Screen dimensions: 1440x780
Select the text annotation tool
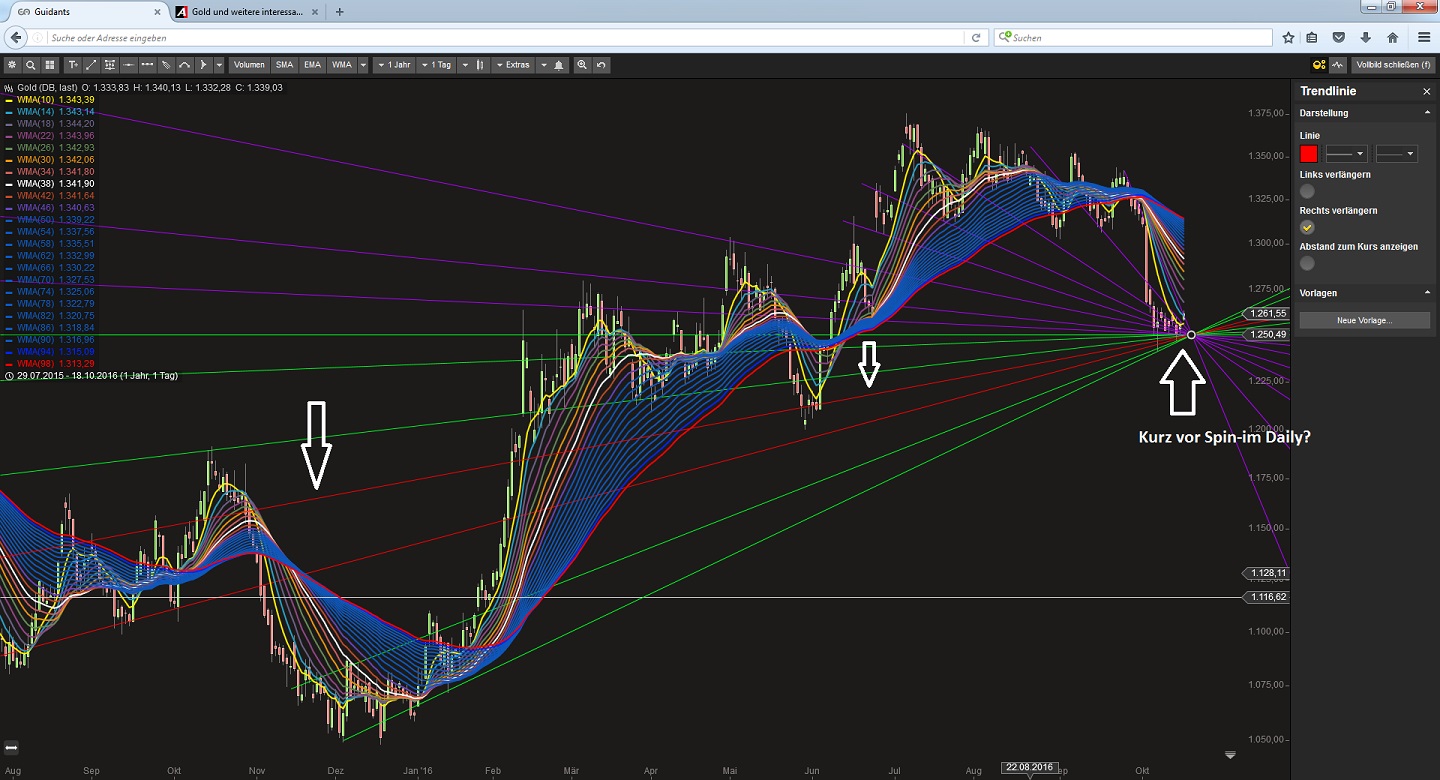click(x=73, y=65)
